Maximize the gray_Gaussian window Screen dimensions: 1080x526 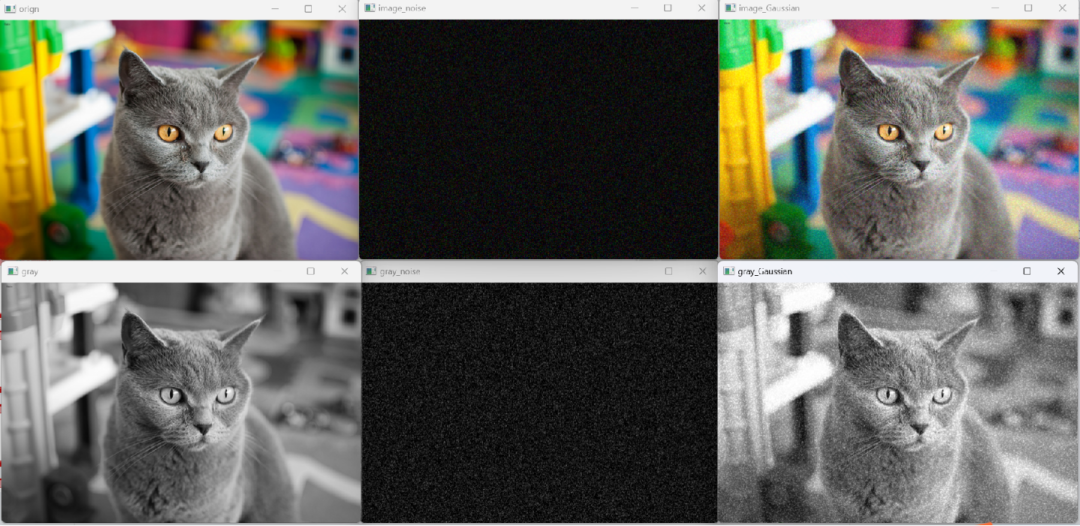(1027, 271)
